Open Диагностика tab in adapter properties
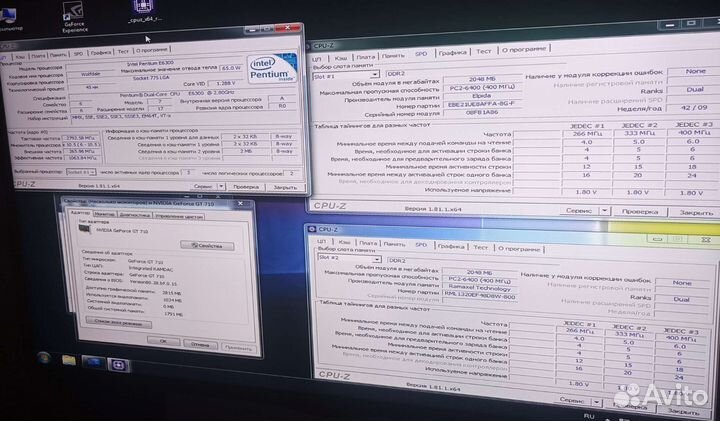The height and width of the screenshot is (421, 720). pyautogui.click(x=135, y=215)
